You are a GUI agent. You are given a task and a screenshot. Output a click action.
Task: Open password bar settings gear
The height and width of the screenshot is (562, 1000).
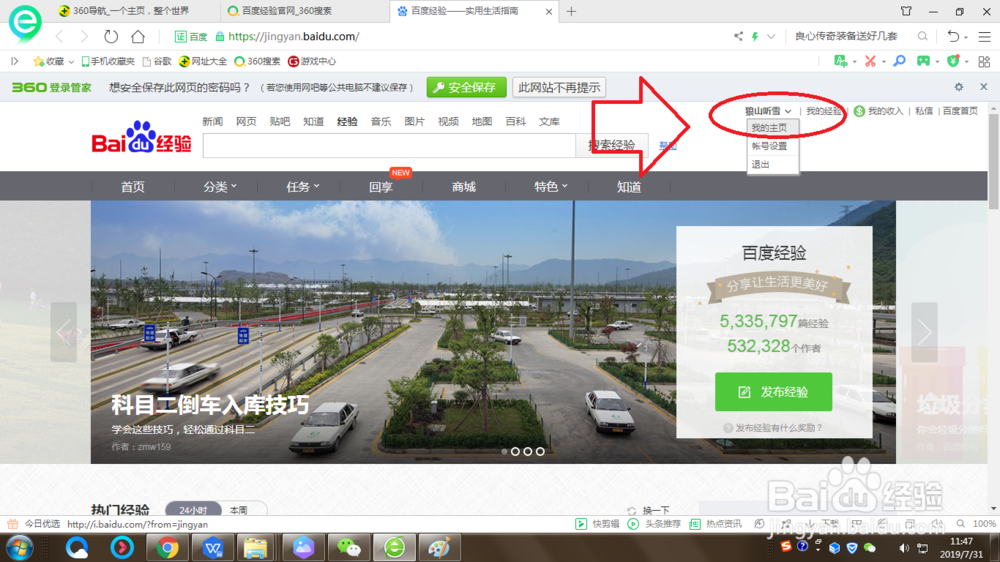959,87
